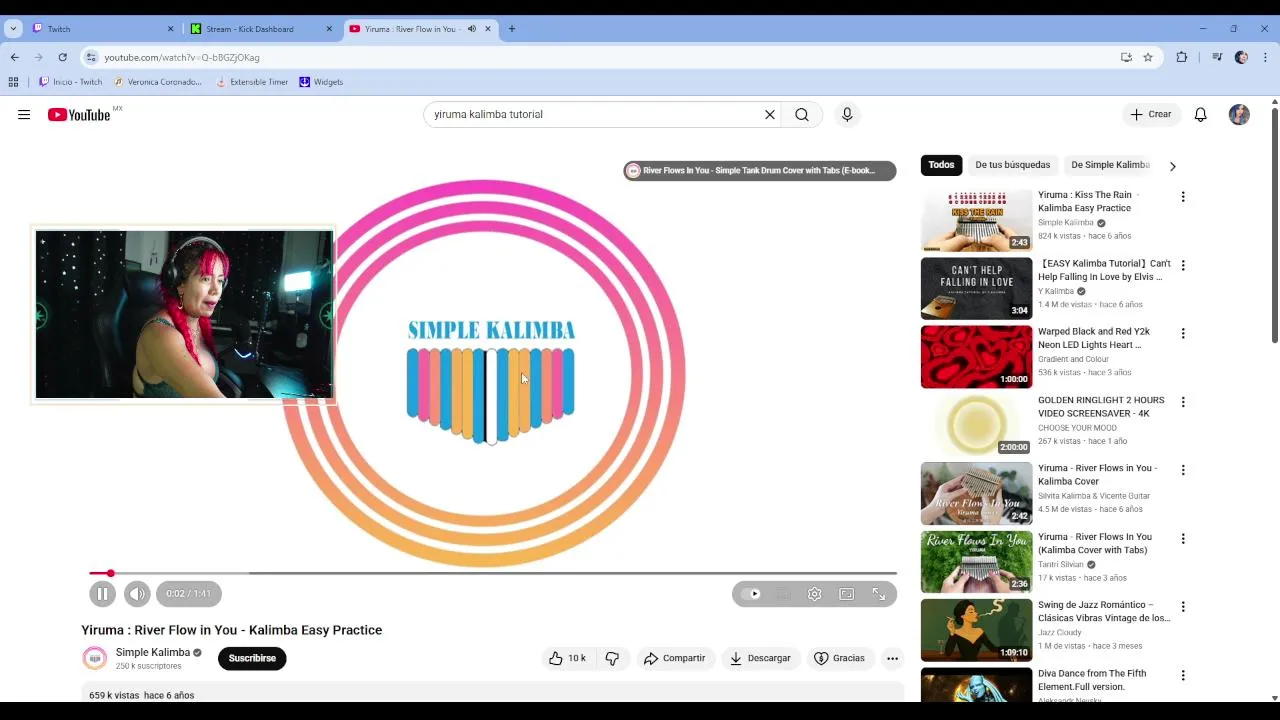Screen dimensions: 1280x720
Task: Open Tank Drum Cover info card
Action: click(759, 171)
